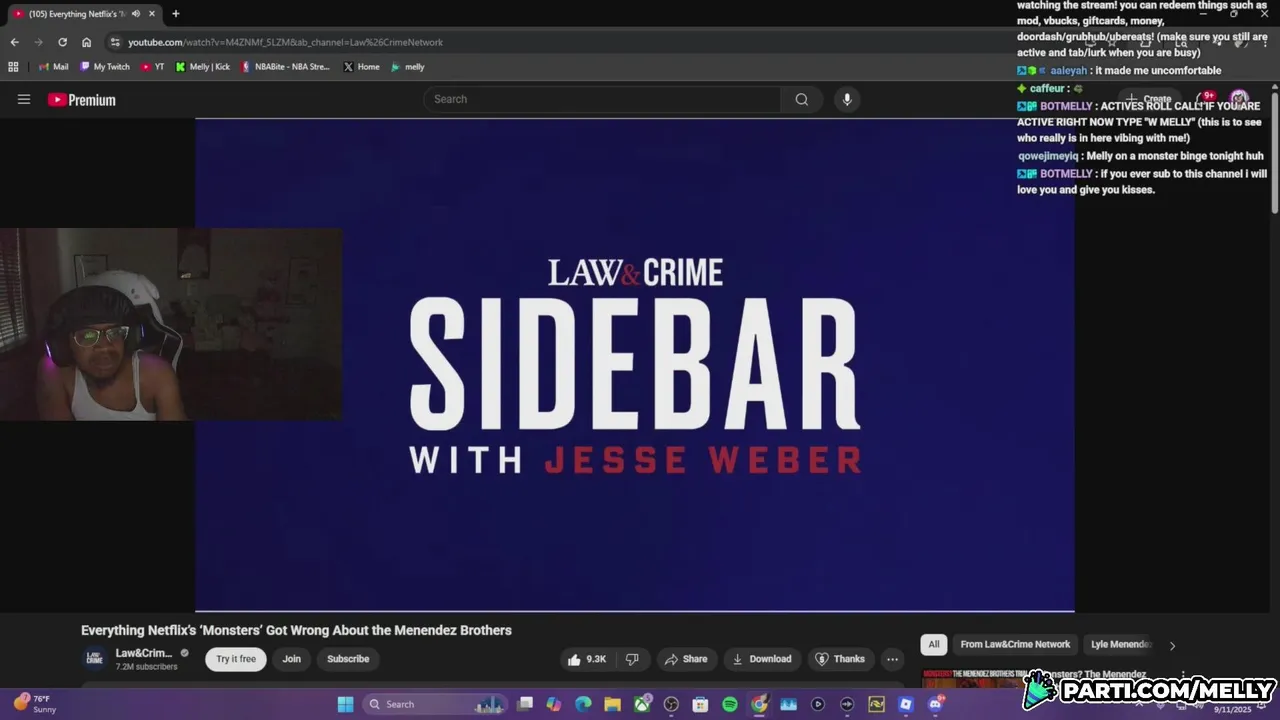The width and height of the screenshot is (1280, 720).
Task: Focus the YouTube search box
Action: 603,99
